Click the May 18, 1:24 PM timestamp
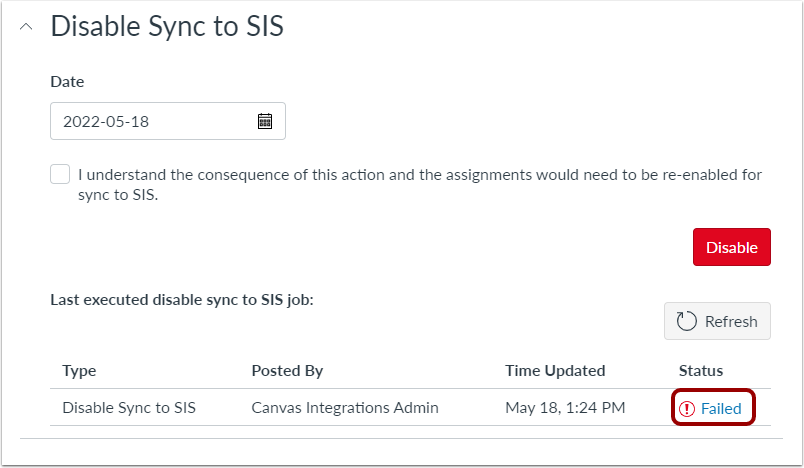Image resolution: width=804 pixels, height=468 pixels. pyautogui.click(x=566, y=407)
